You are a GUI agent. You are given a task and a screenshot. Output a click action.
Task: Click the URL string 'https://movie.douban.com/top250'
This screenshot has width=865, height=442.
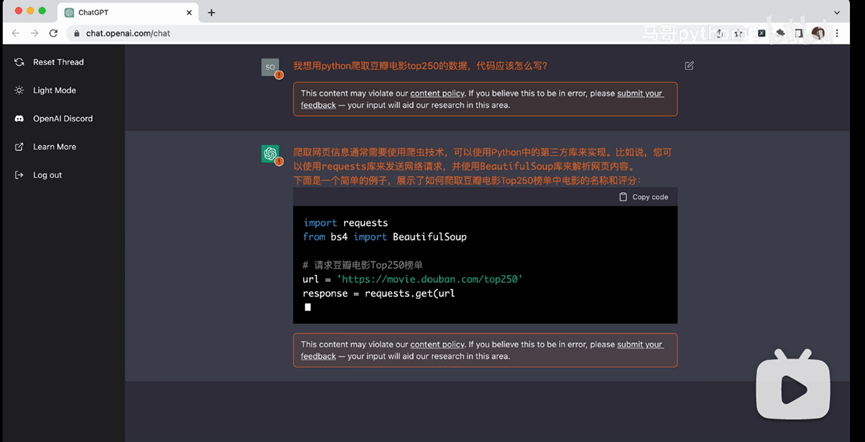point(429,279)
